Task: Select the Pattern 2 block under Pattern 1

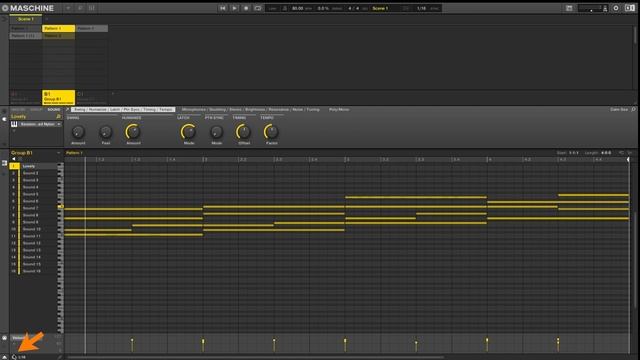Action: [x=58, y=36]
